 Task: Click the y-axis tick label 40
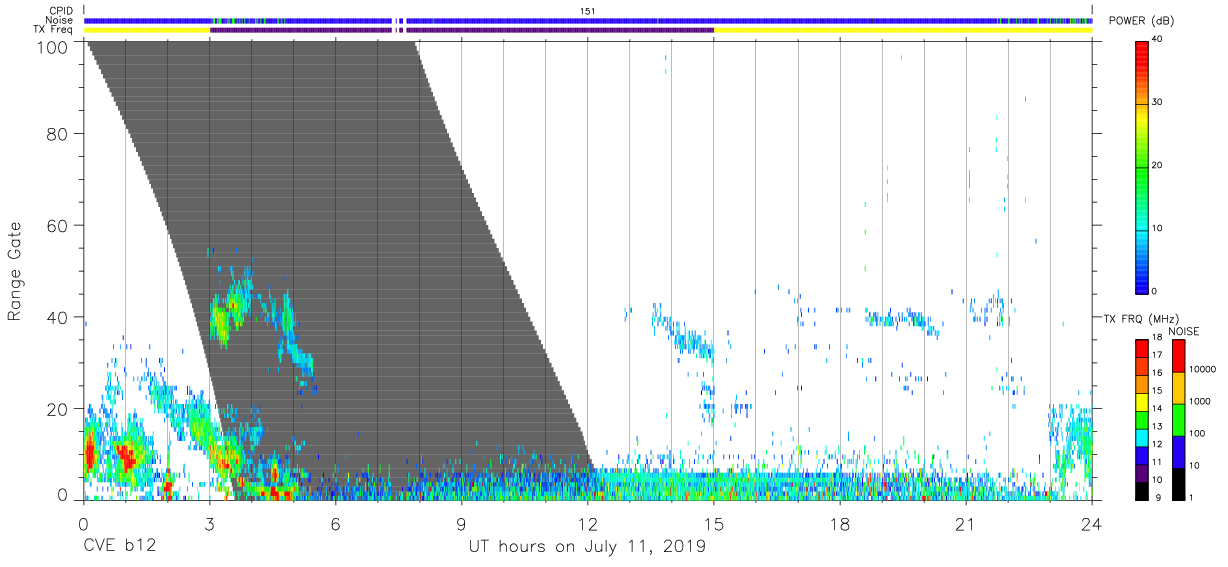(56, 317)
